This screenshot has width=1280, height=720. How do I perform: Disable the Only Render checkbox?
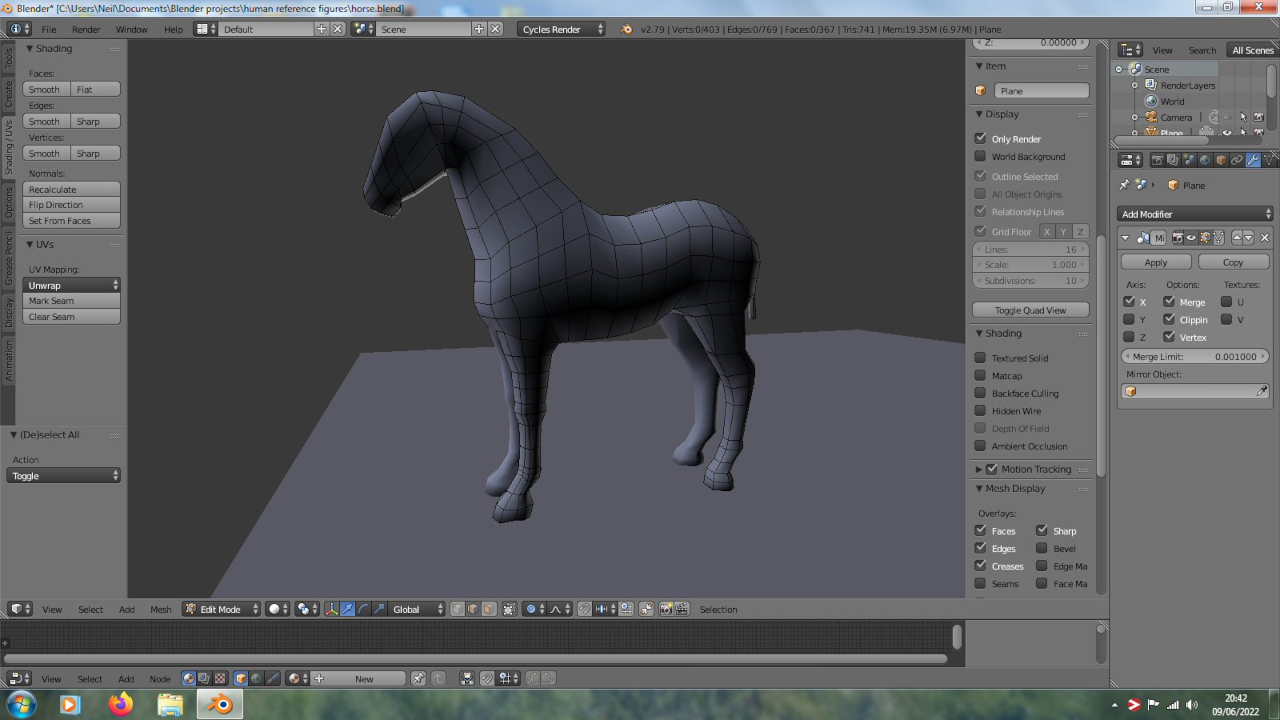coord(981,139)
